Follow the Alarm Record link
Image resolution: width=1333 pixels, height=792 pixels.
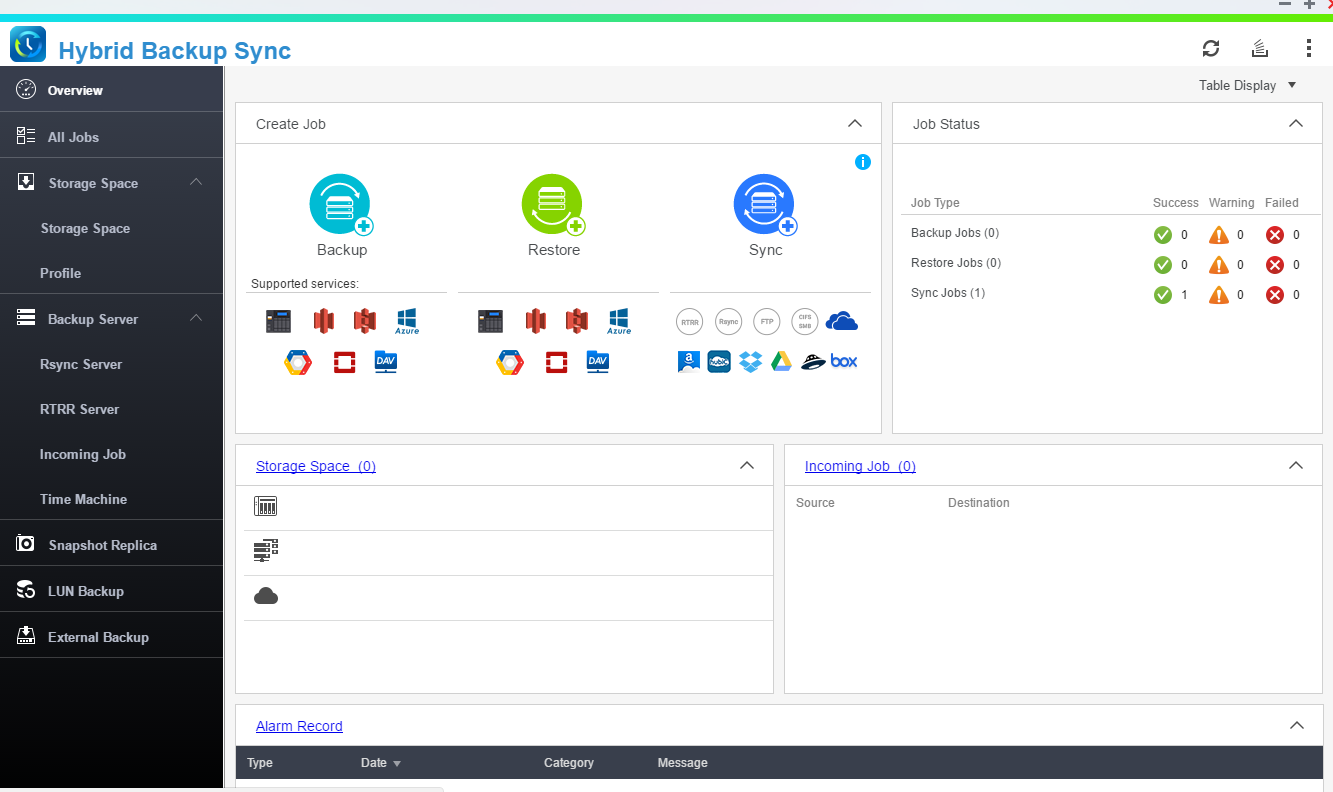[x=299, y=726]
